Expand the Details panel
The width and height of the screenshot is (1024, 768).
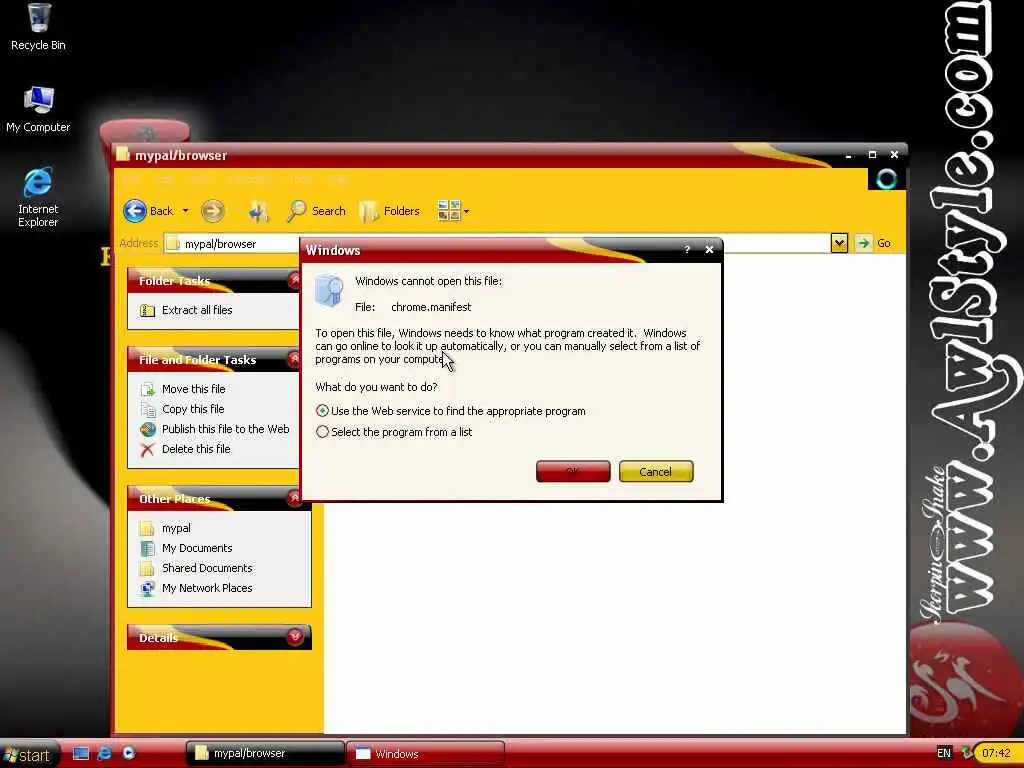coord(295,637)
